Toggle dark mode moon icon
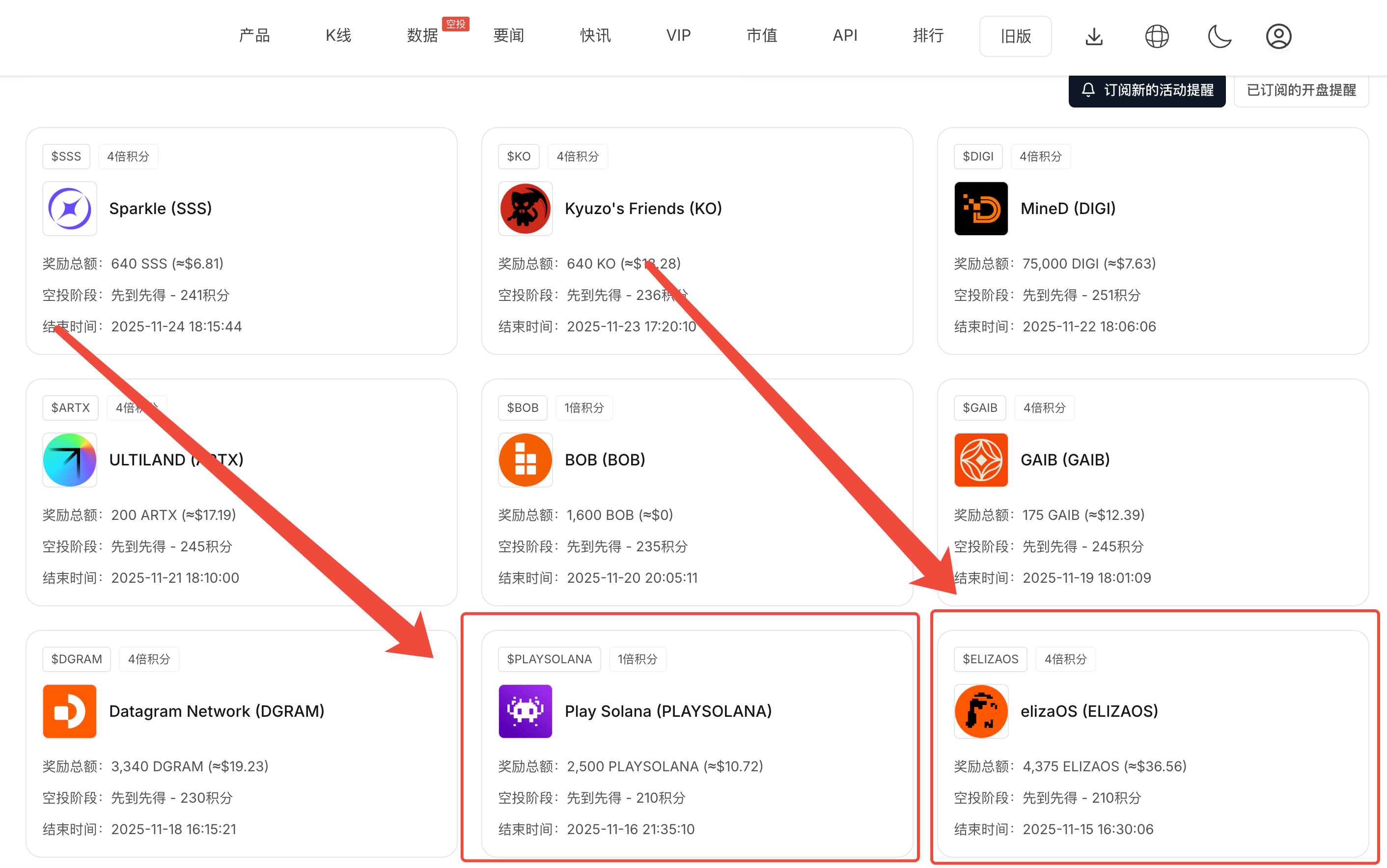Viewport: 1387px width, 868px height. point(1220,36)
